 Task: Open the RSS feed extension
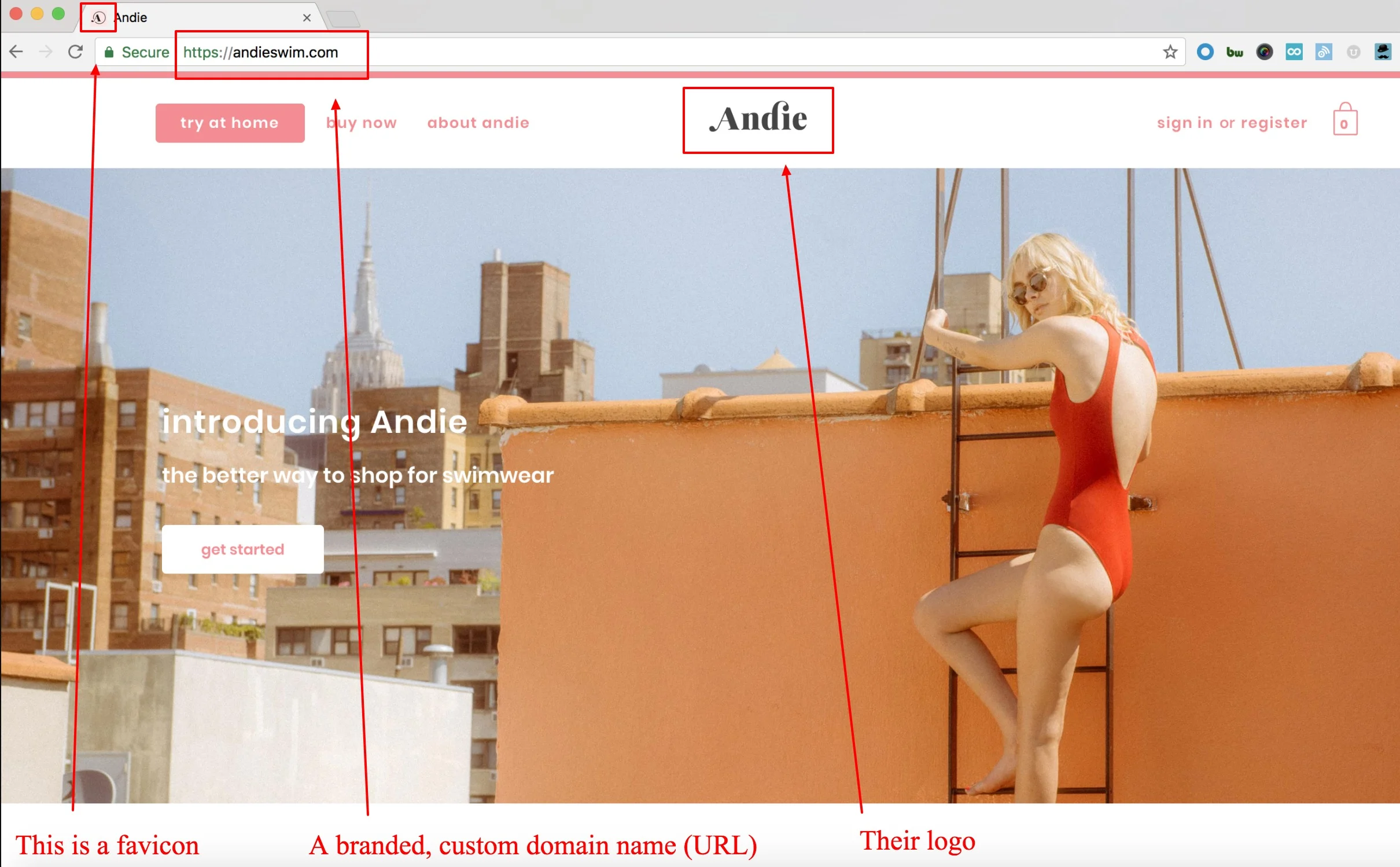click(1324, 52)
